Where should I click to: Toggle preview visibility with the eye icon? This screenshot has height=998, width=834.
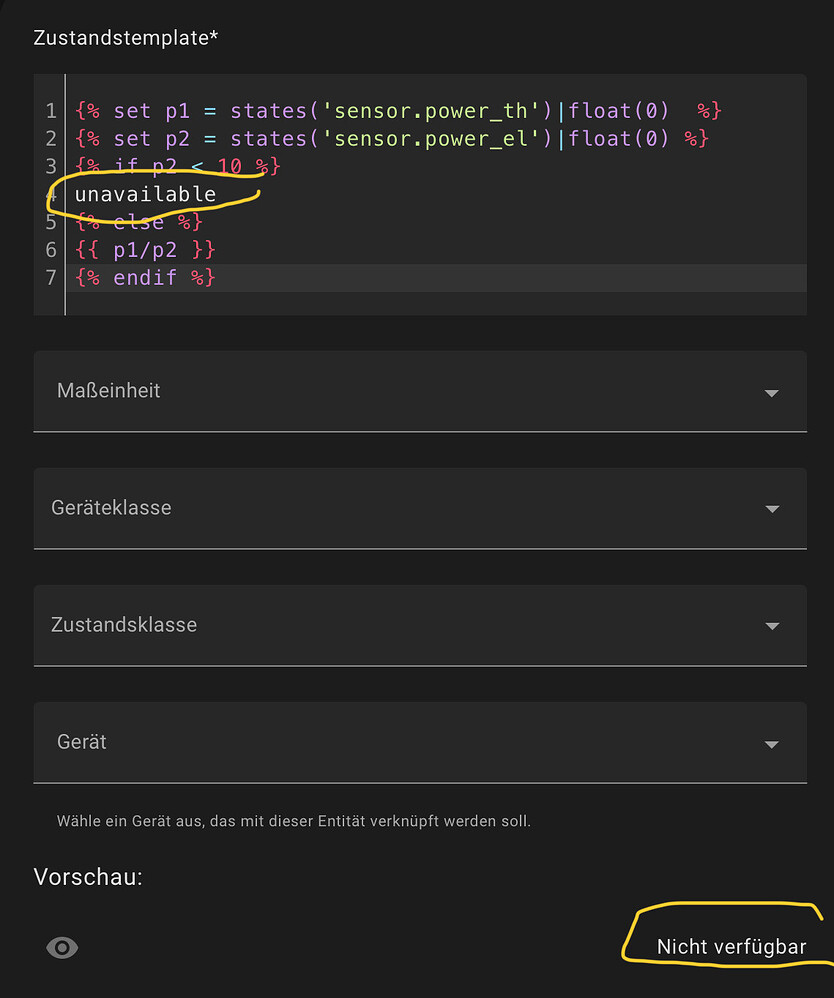click(62, 947)
